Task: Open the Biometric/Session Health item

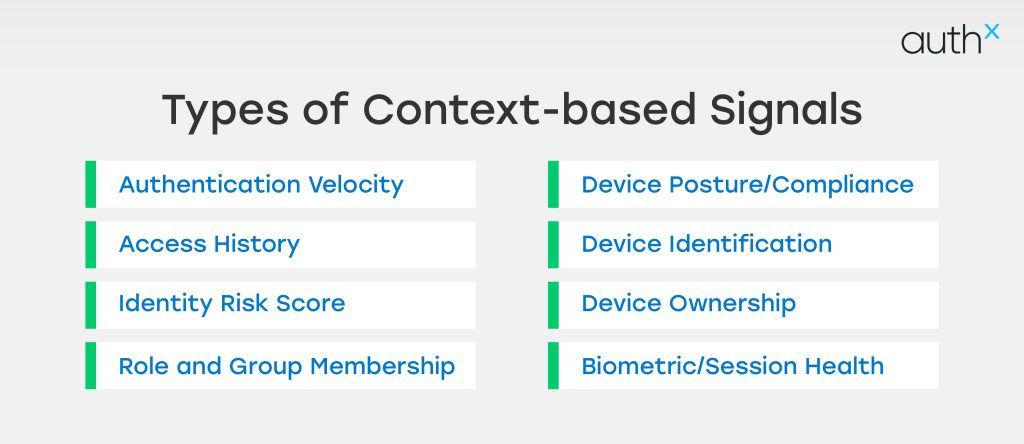Action: 732,366
